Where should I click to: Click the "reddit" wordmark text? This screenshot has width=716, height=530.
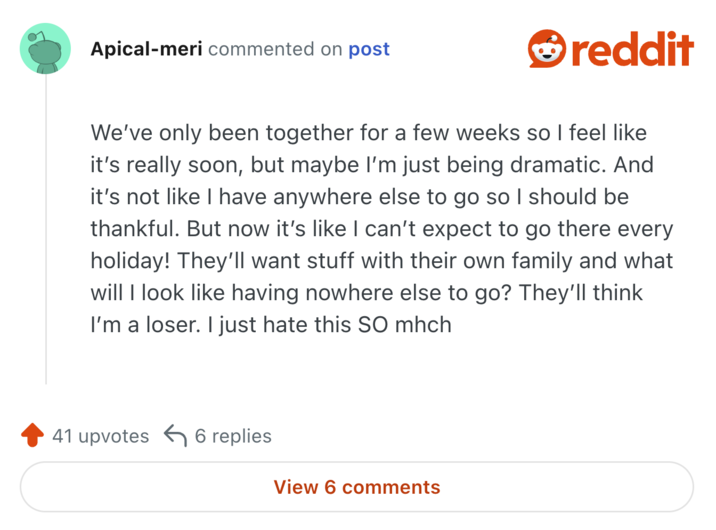click(x=632, y=48)
